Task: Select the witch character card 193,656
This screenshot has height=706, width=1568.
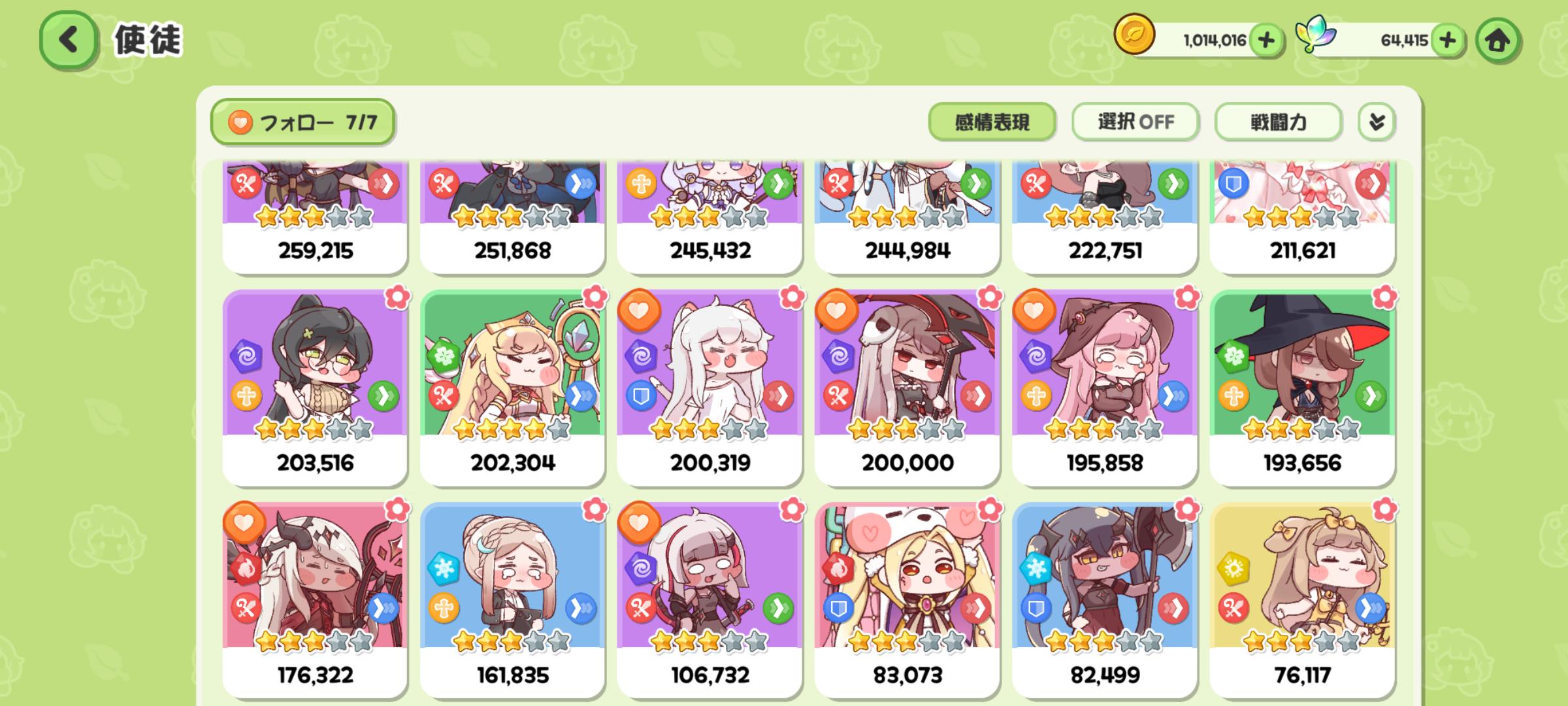Action: [1302, 387]
